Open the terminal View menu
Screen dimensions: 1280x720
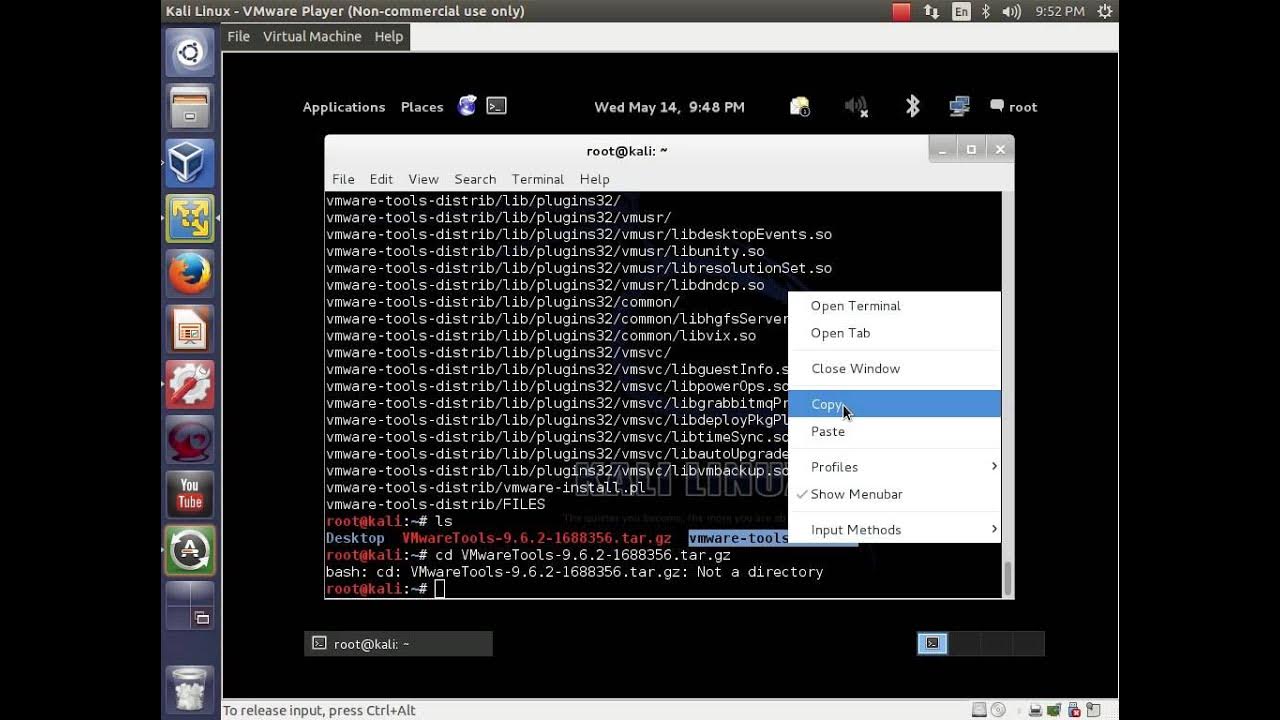[x=423, y=179]
